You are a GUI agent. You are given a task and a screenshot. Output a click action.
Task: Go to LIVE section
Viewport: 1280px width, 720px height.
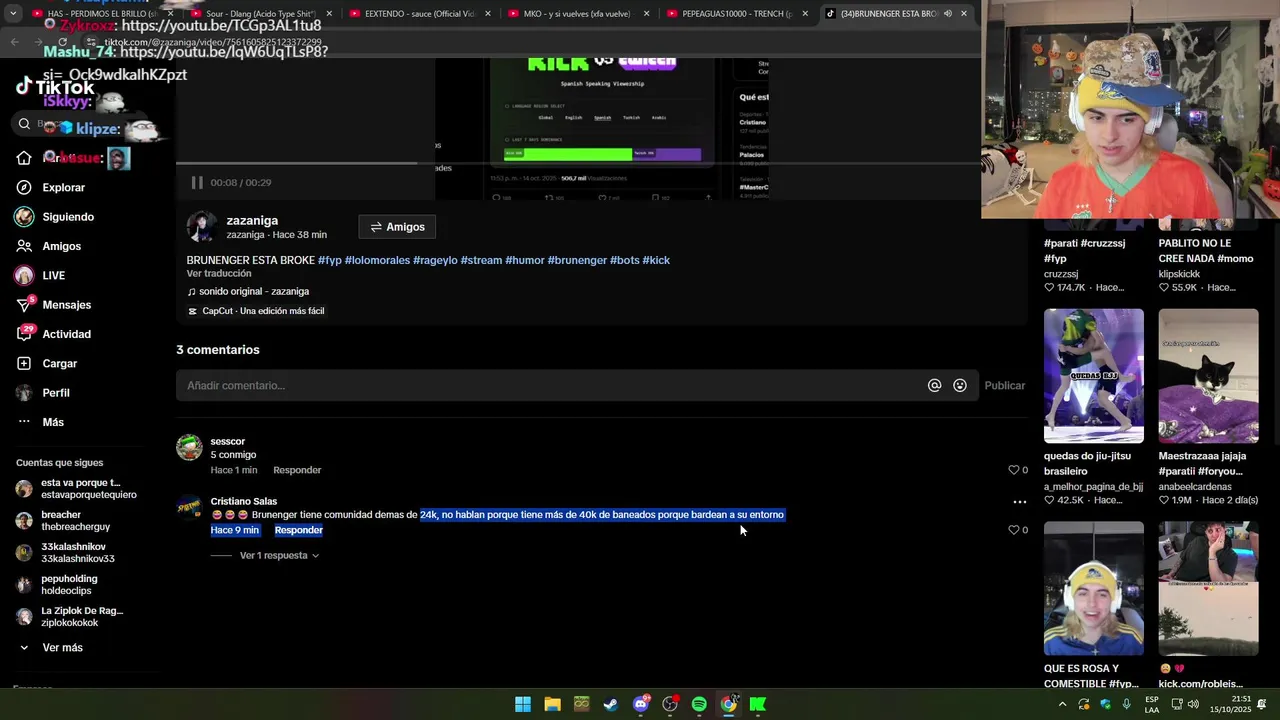point(53,275)
